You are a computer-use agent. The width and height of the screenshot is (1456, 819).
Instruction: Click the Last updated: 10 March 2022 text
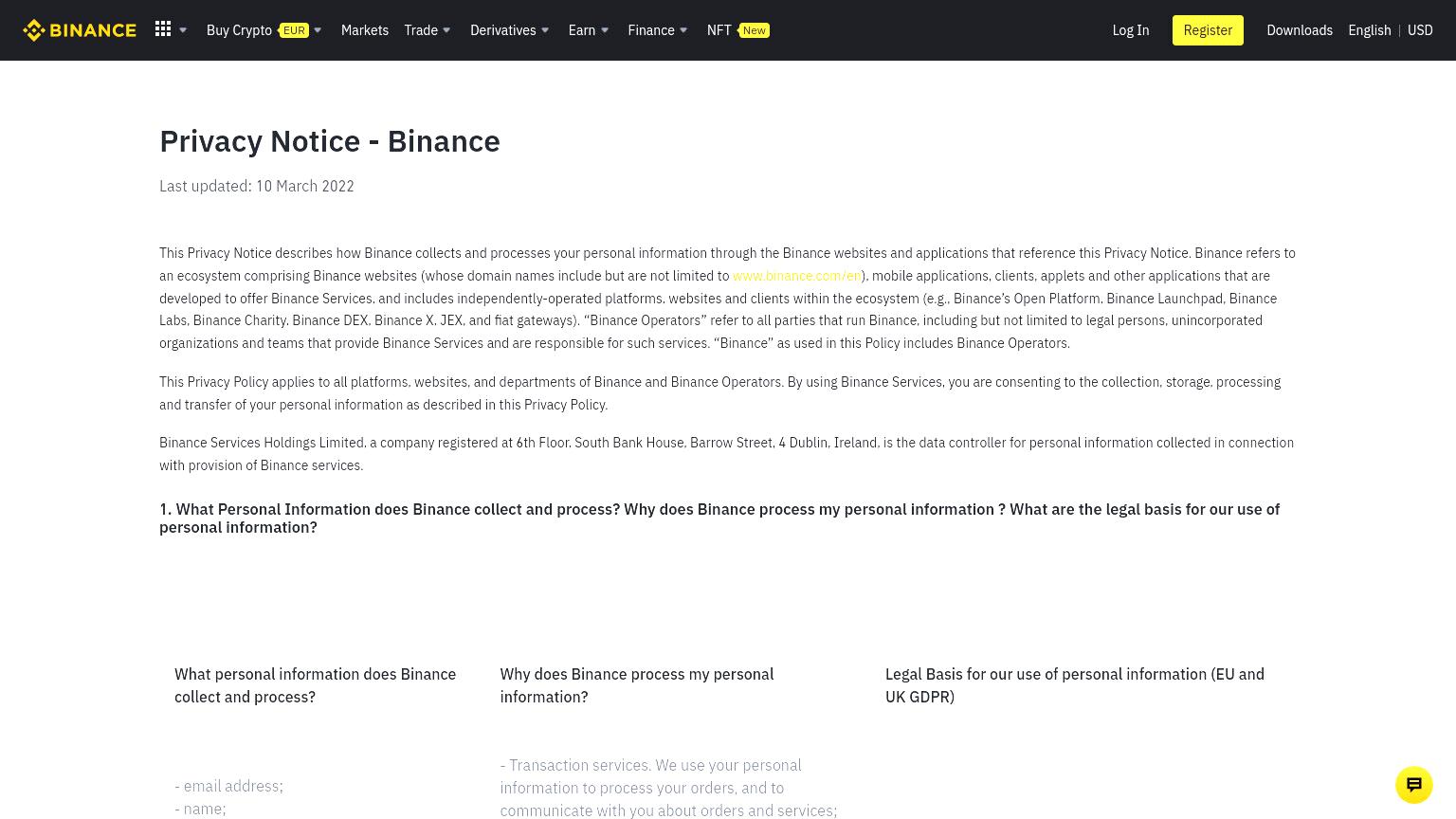(x=257, y=186)
